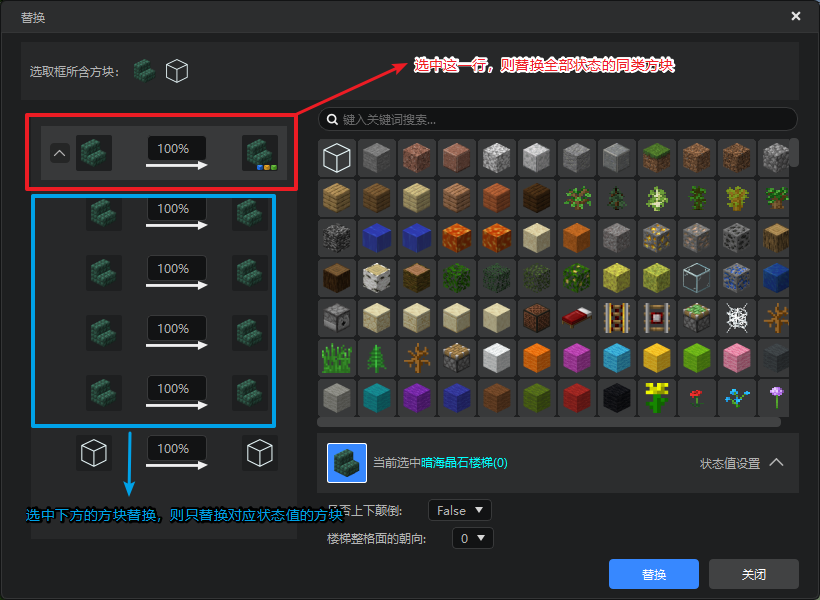820x600 pixels.
Task: Click the currently selected block preview thumbnail
Action: pos(347,463)
